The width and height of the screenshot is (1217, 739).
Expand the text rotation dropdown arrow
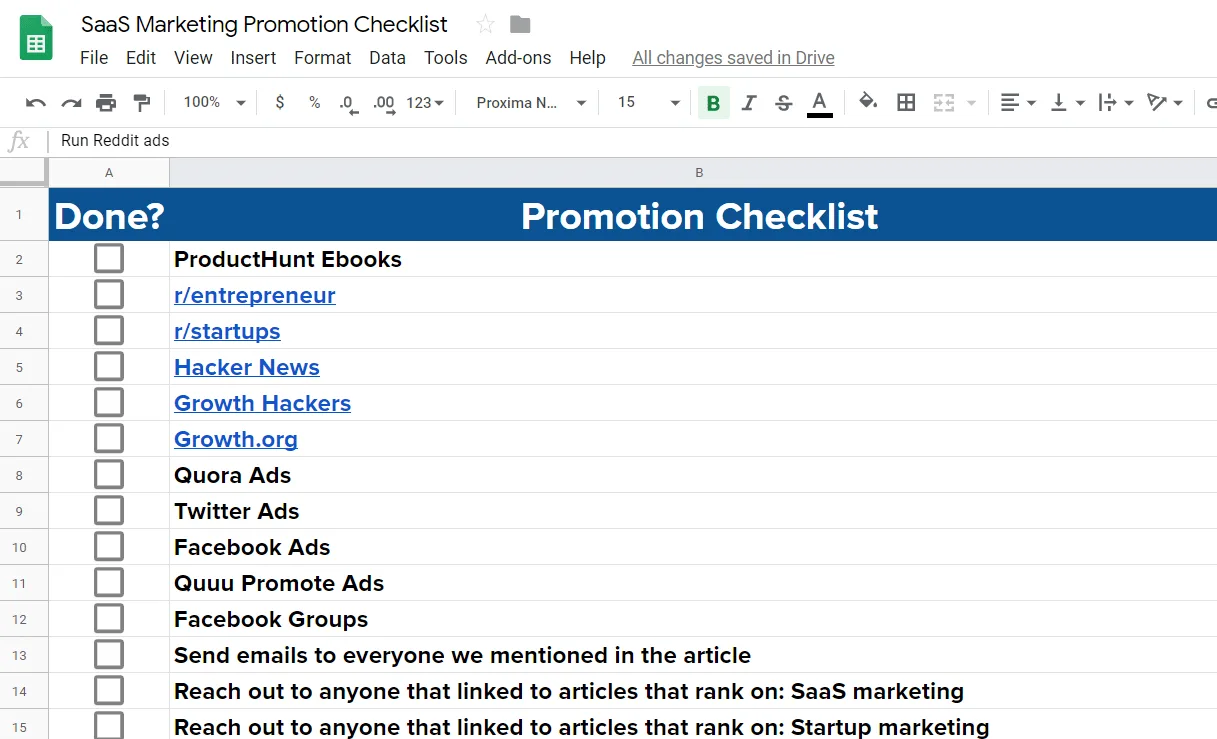click(1178, 103)
